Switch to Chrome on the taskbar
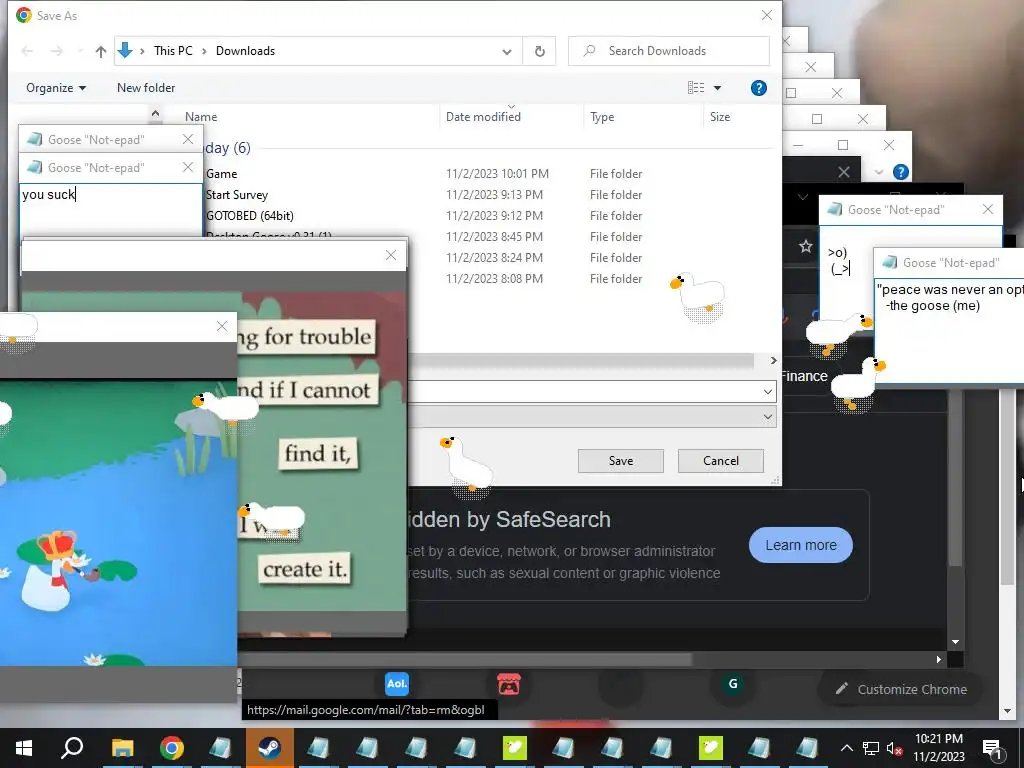The image size is (1024, 768). coord(171,748)
